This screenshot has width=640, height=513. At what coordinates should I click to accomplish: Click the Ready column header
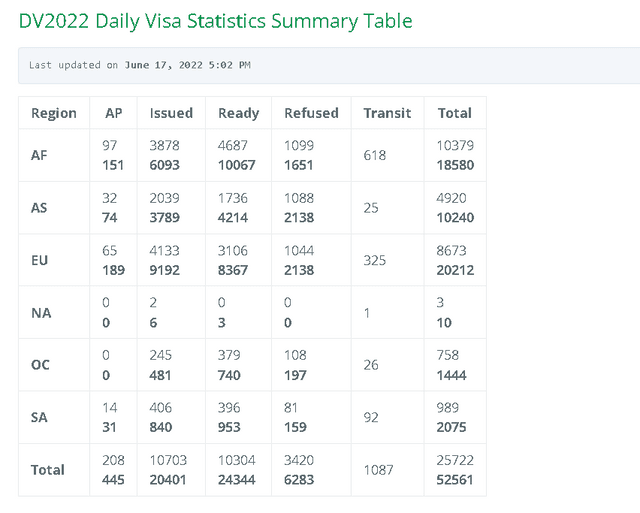[239, 113]
